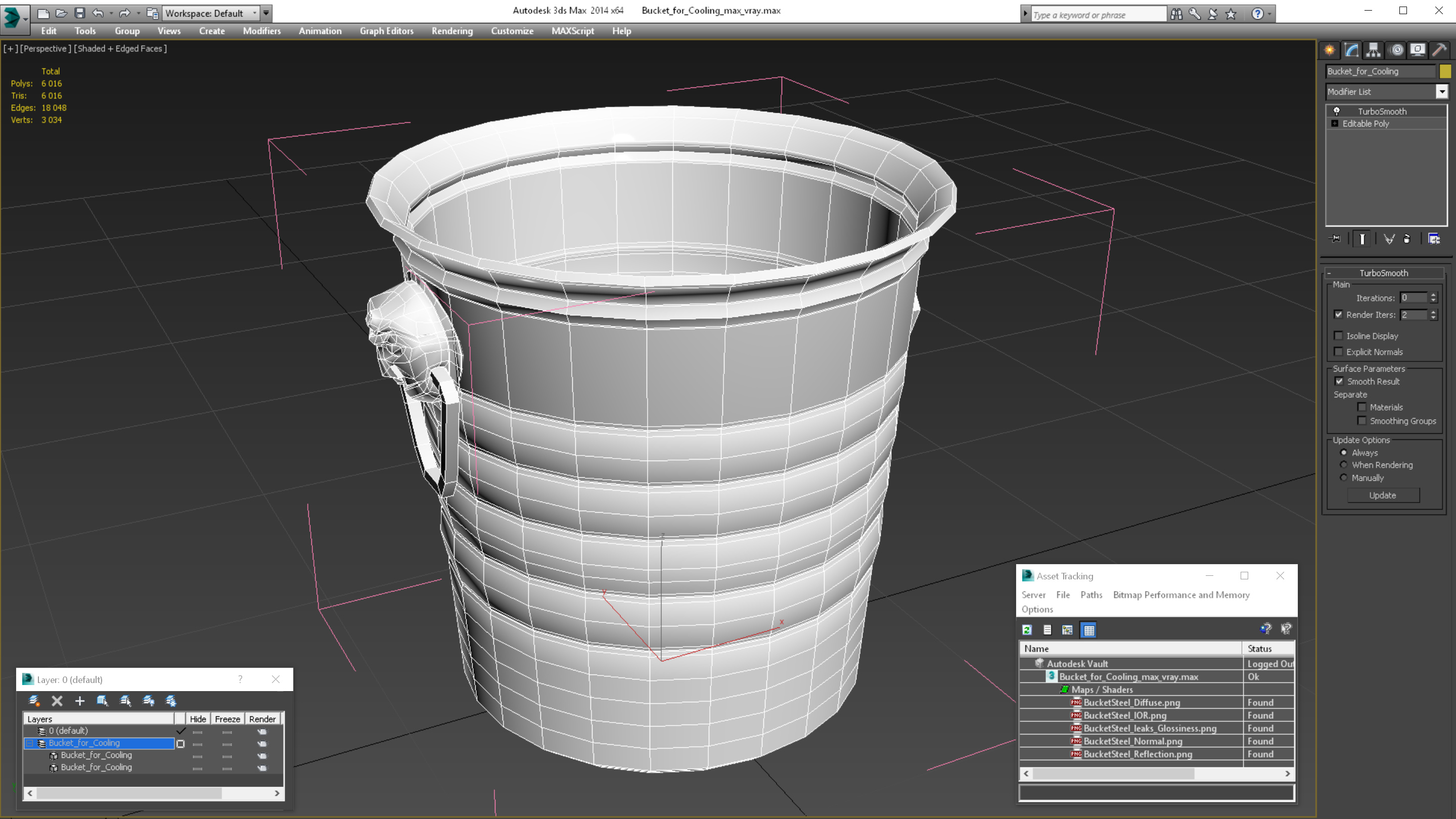
Task: Click the Update button
Action: pyautogui.click(x=1383, y=495)
